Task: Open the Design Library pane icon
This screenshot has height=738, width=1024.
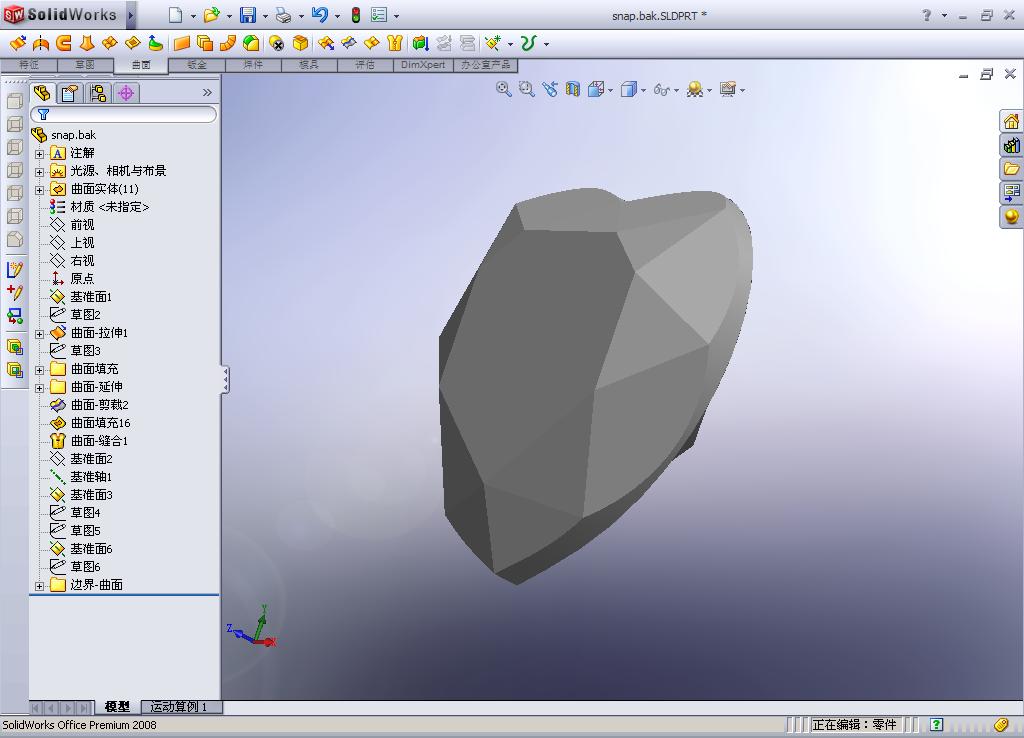Action: click(1011, 145)
